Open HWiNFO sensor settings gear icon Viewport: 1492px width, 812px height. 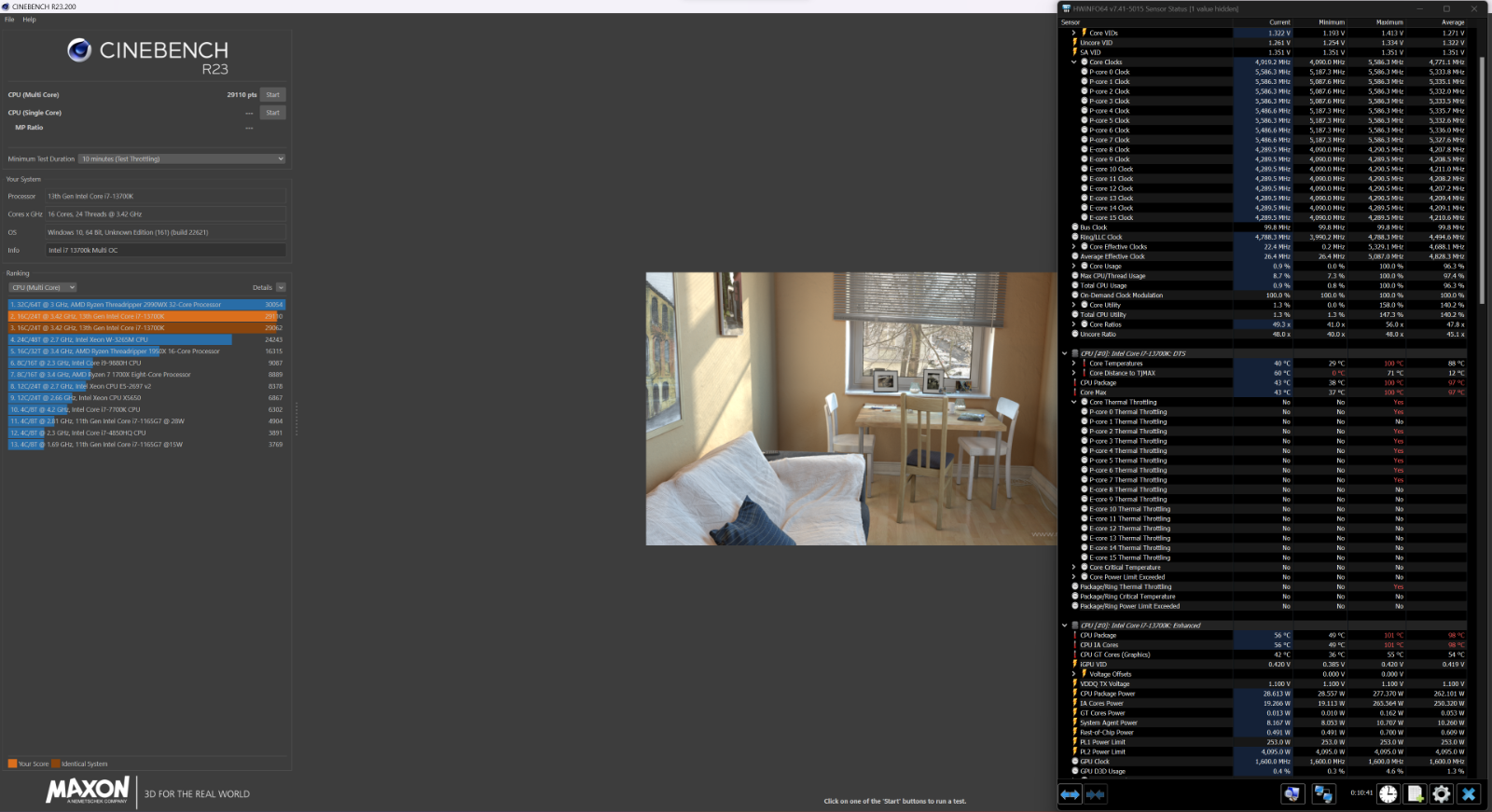pyautogui.click(x=1442, y=793)
